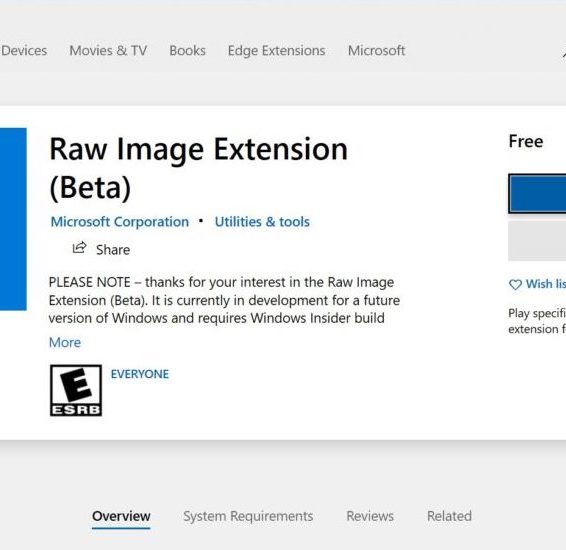Open Edge Extensions in navigation
This screenshot has height=550, width=566.
[277, 51]
